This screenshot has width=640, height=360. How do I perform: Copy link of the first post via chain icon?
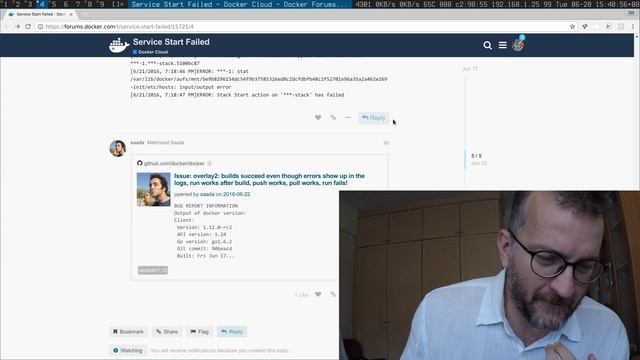(333, 118)
